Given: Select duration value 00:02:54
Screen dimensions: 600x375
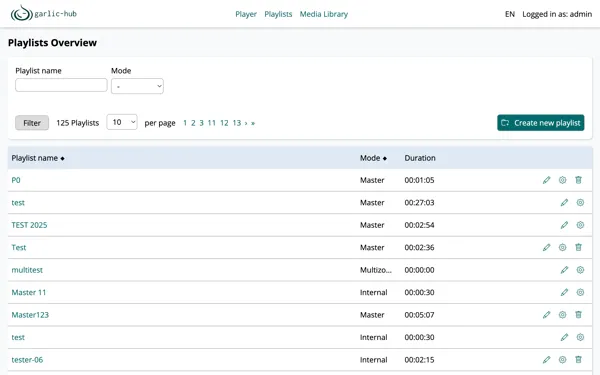Looking at the screenshot, I should click(419, 225).
